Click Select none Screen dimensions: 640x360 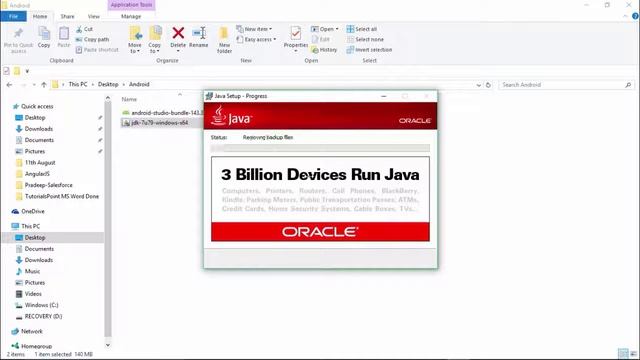[365, 40]
